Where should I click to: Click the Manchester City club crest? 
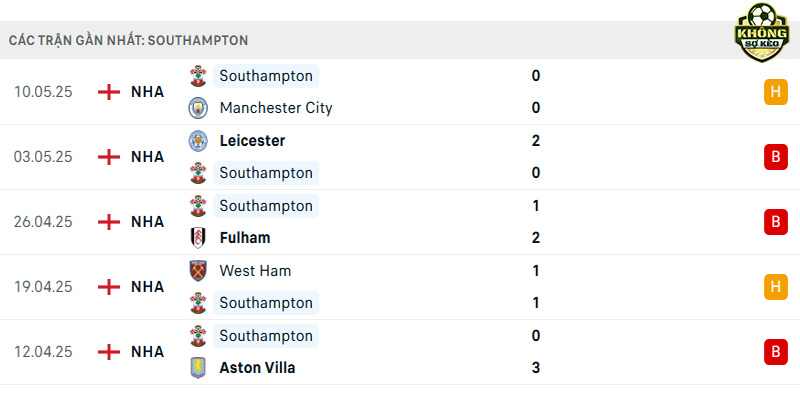click(198, 108)
